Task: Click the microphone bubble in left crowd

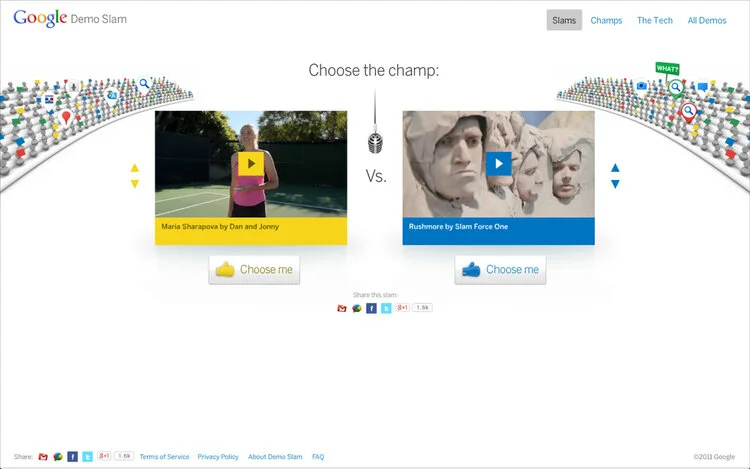Action: 73,87
